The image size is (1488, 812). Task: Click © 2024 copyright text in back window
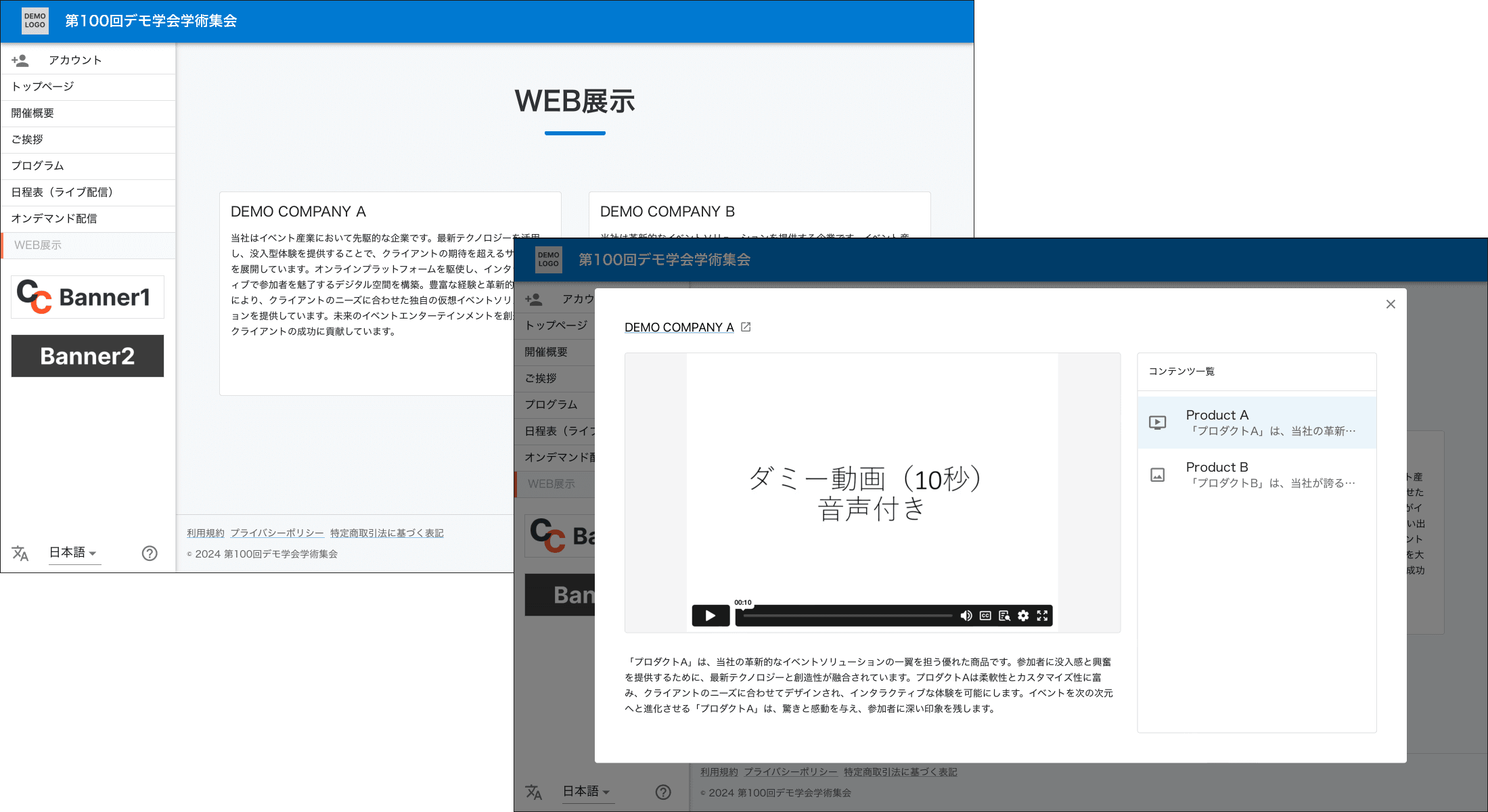pos(263,554)
